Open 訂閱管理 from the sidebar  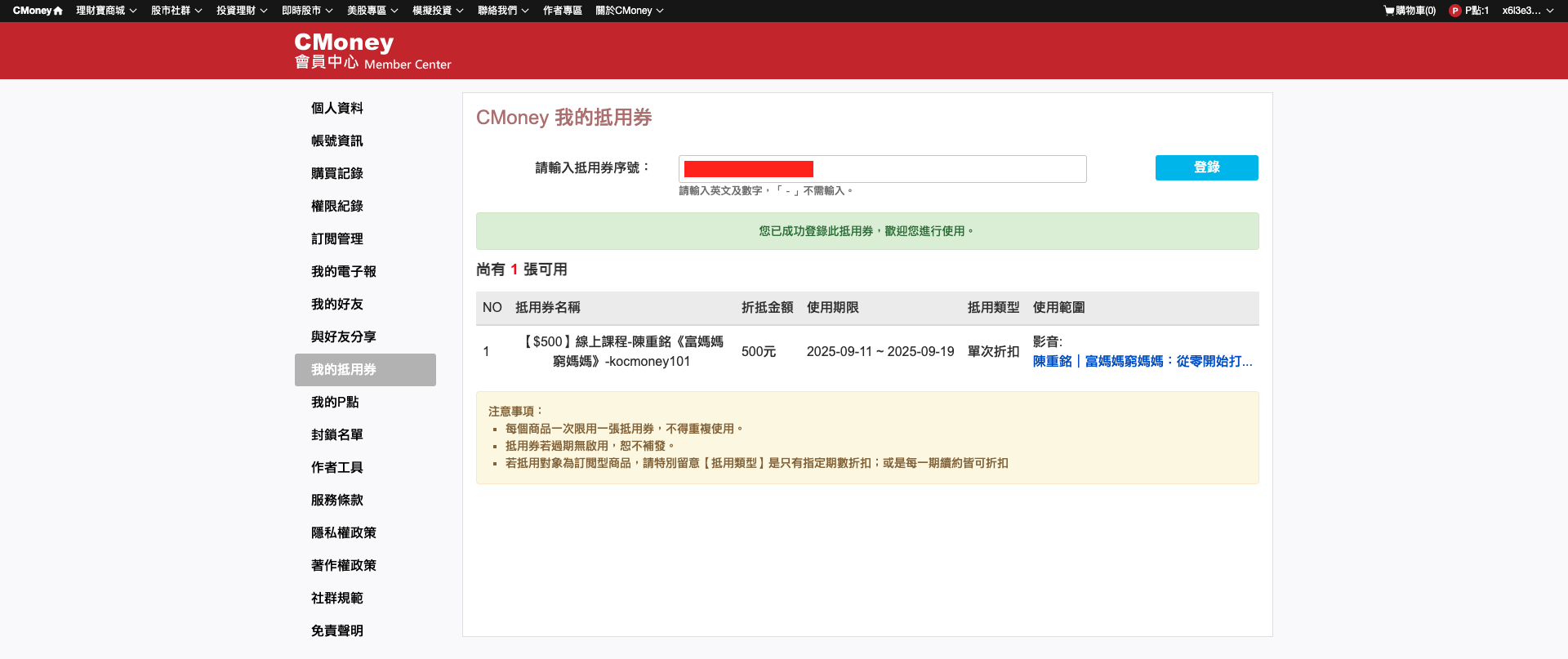337,238
